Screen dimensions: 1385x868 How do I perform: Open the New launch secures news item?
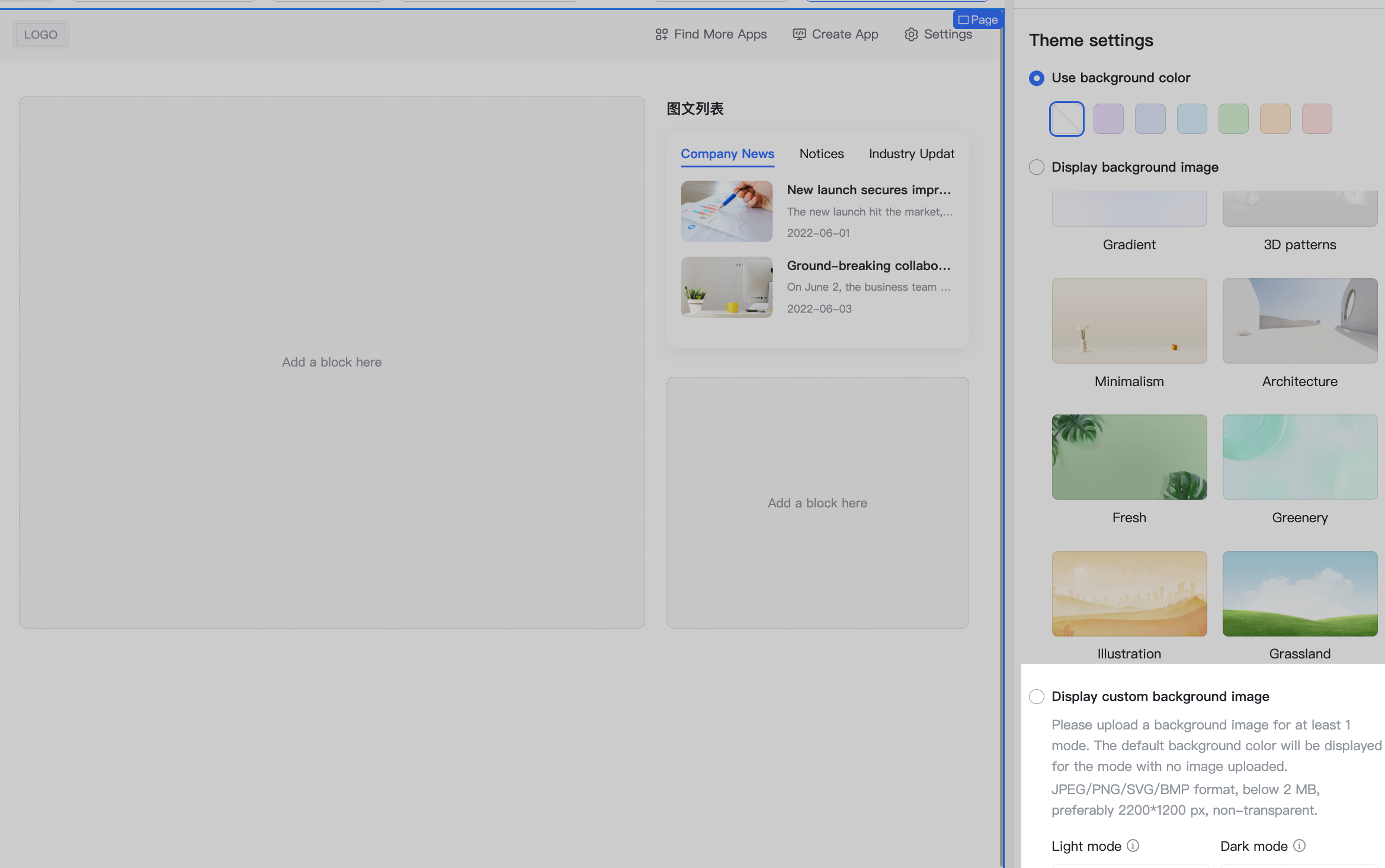tap(868, 190)
